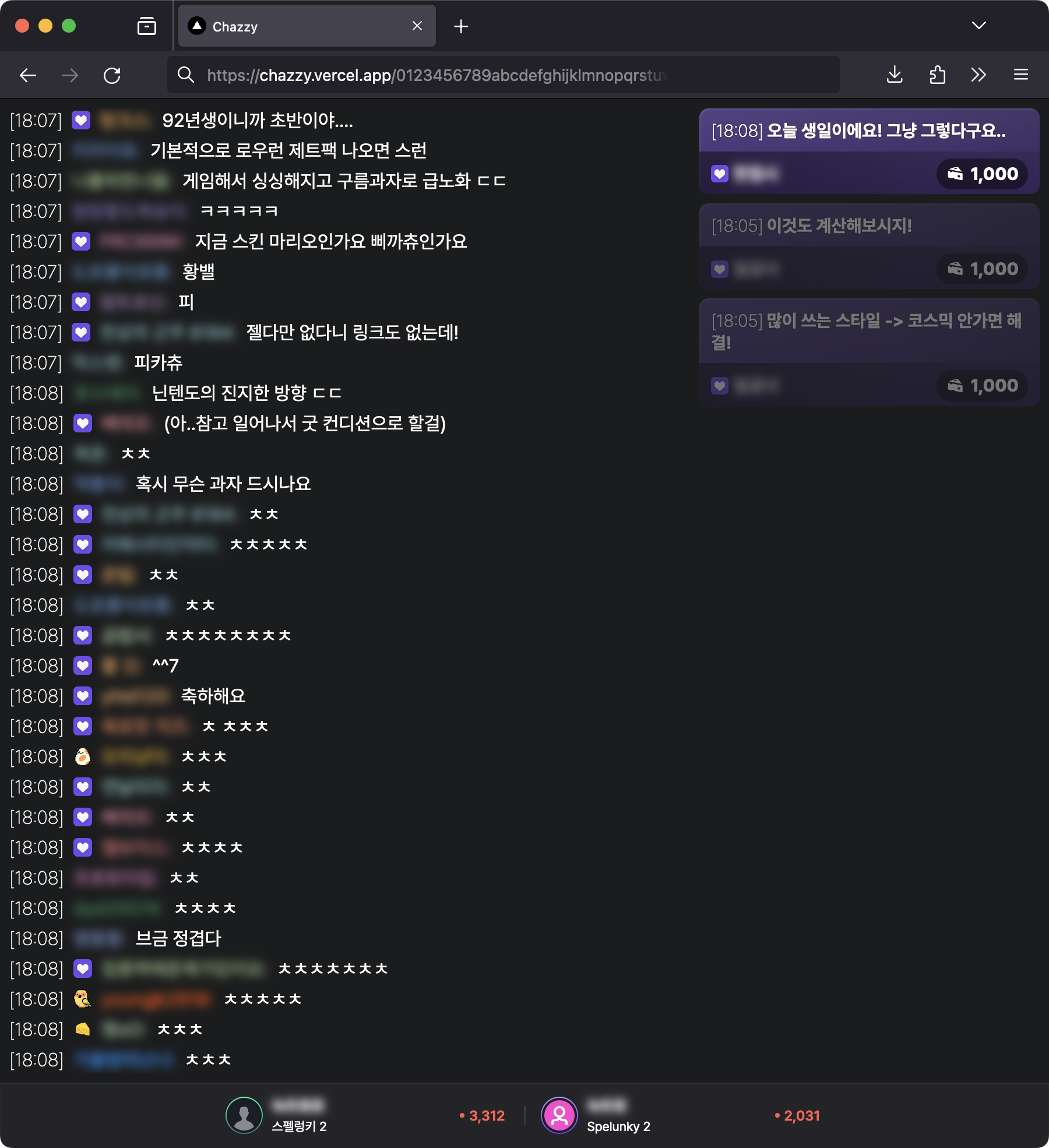Close the Chazzy tab

point(417,26)
